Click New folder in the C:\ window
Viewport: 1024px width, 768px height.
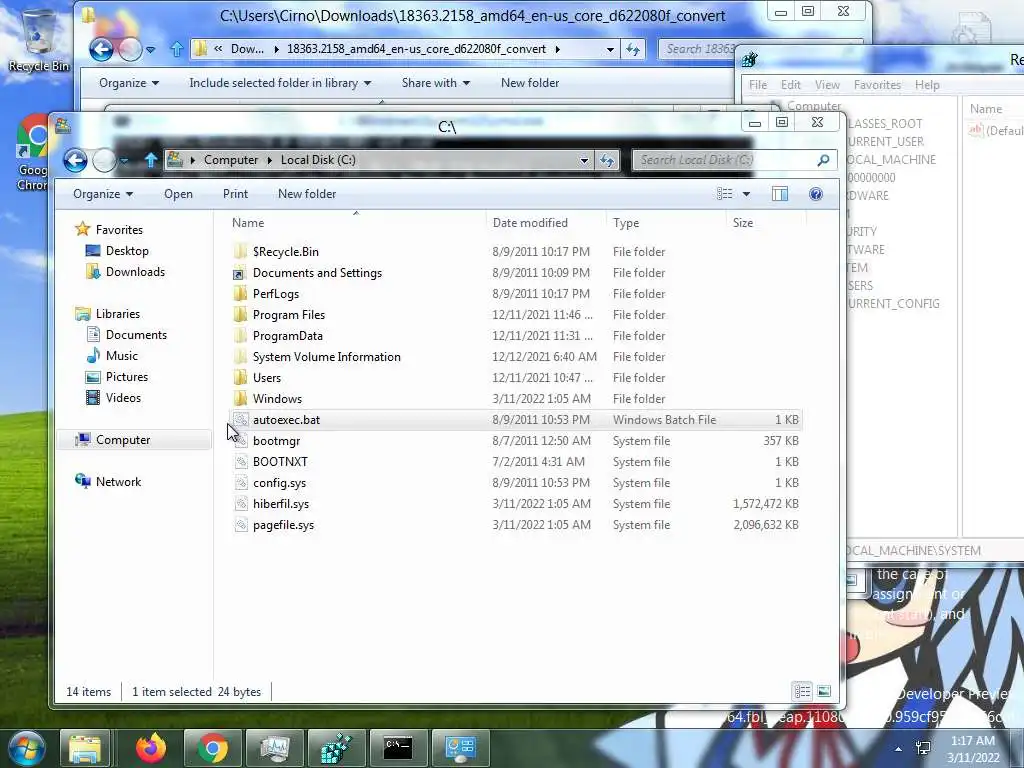tap(307, 194)
